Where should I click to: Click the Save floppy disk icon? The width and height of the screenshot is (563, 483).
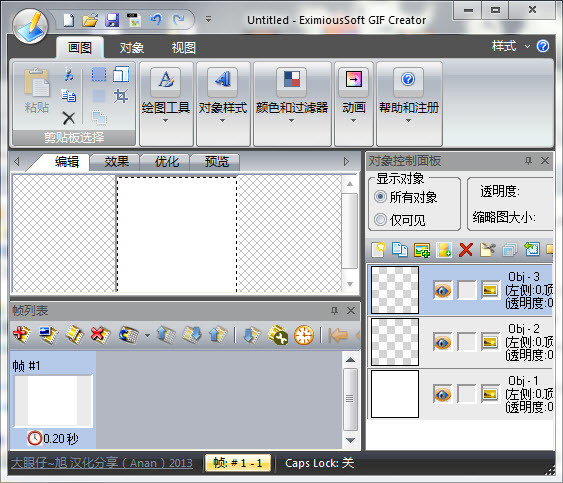(x=112, y=20)
